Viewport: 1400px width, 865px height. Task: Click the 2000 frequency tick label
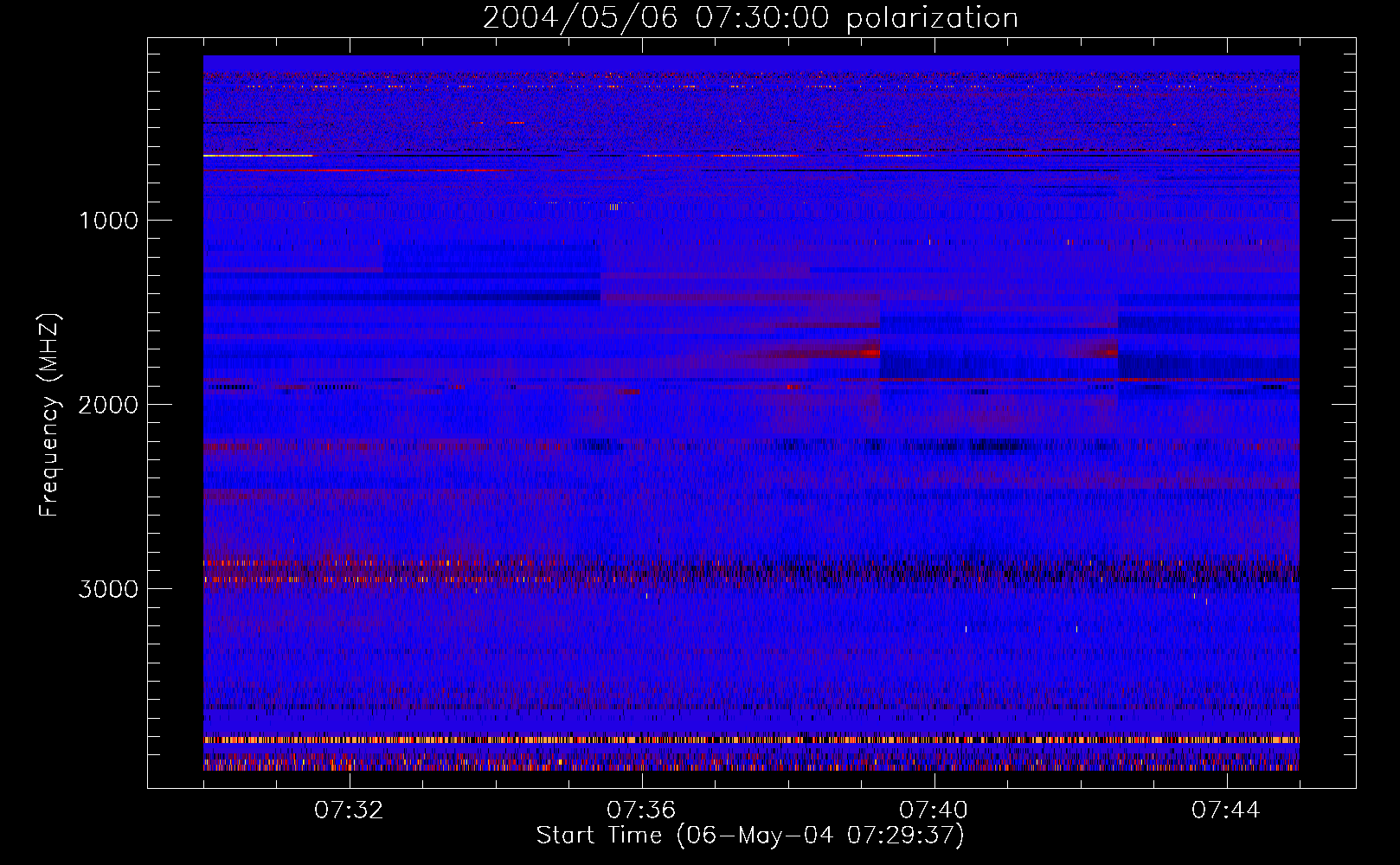click(108, 405)
